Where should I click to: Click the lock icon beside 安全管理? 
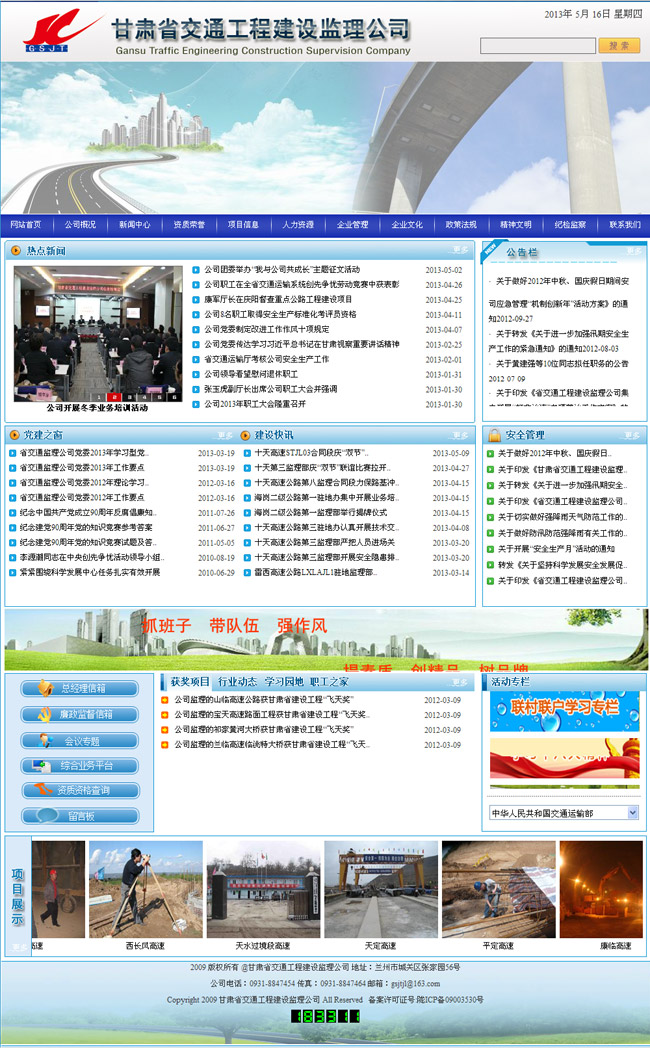click(493, 435)
